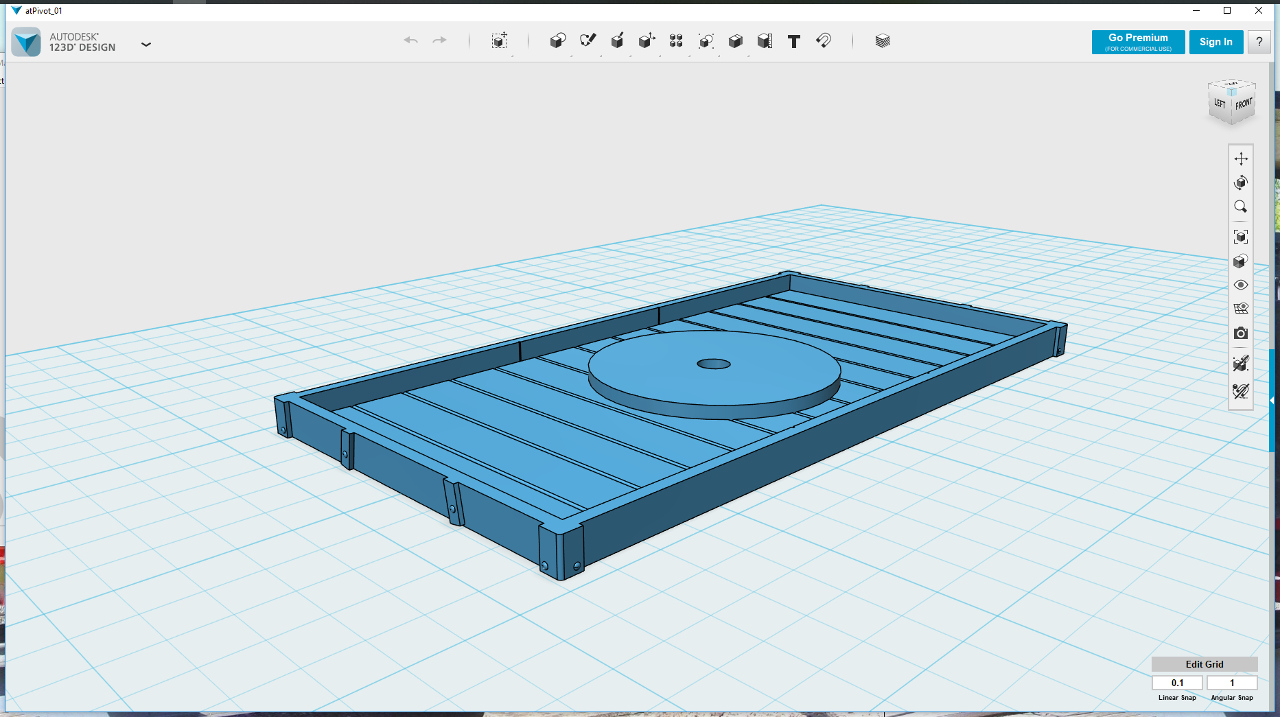Viewport: 1280px width, 717px height.
Task: Click the Sign In button
Action: click(1216, 42)
